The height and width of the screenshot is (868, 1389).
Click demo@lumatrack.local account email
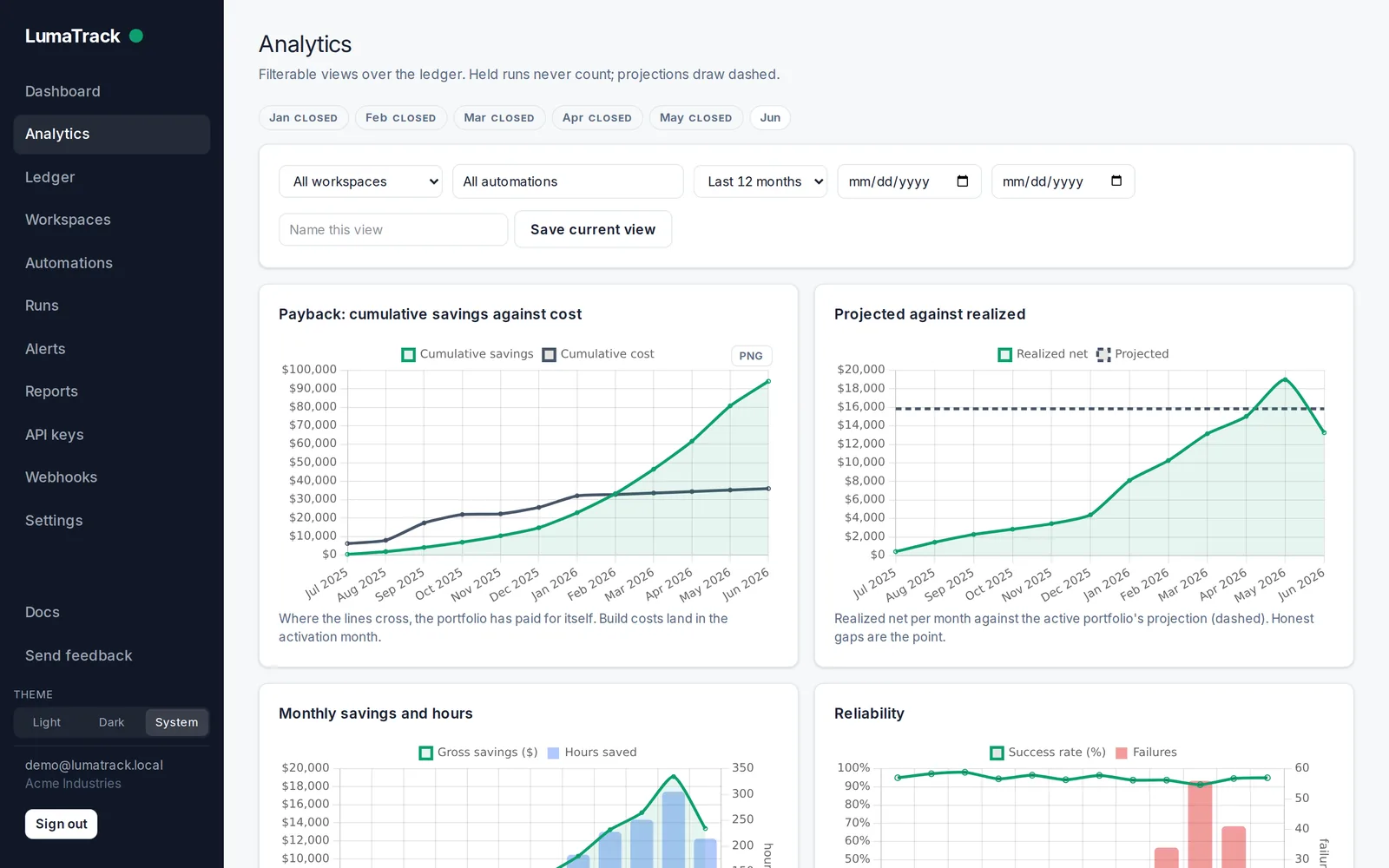click(x=94, y=765)
